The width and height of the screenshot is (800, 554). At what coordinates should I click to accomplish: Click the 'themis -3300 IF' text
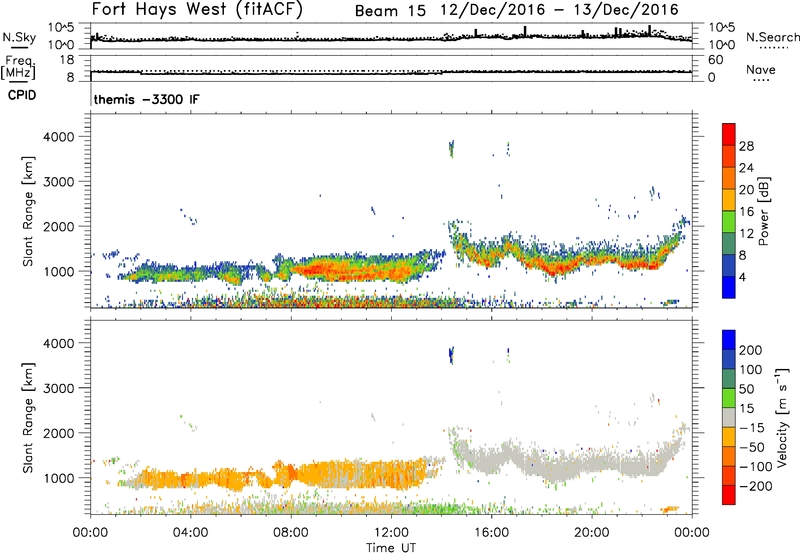coord(146,99)
